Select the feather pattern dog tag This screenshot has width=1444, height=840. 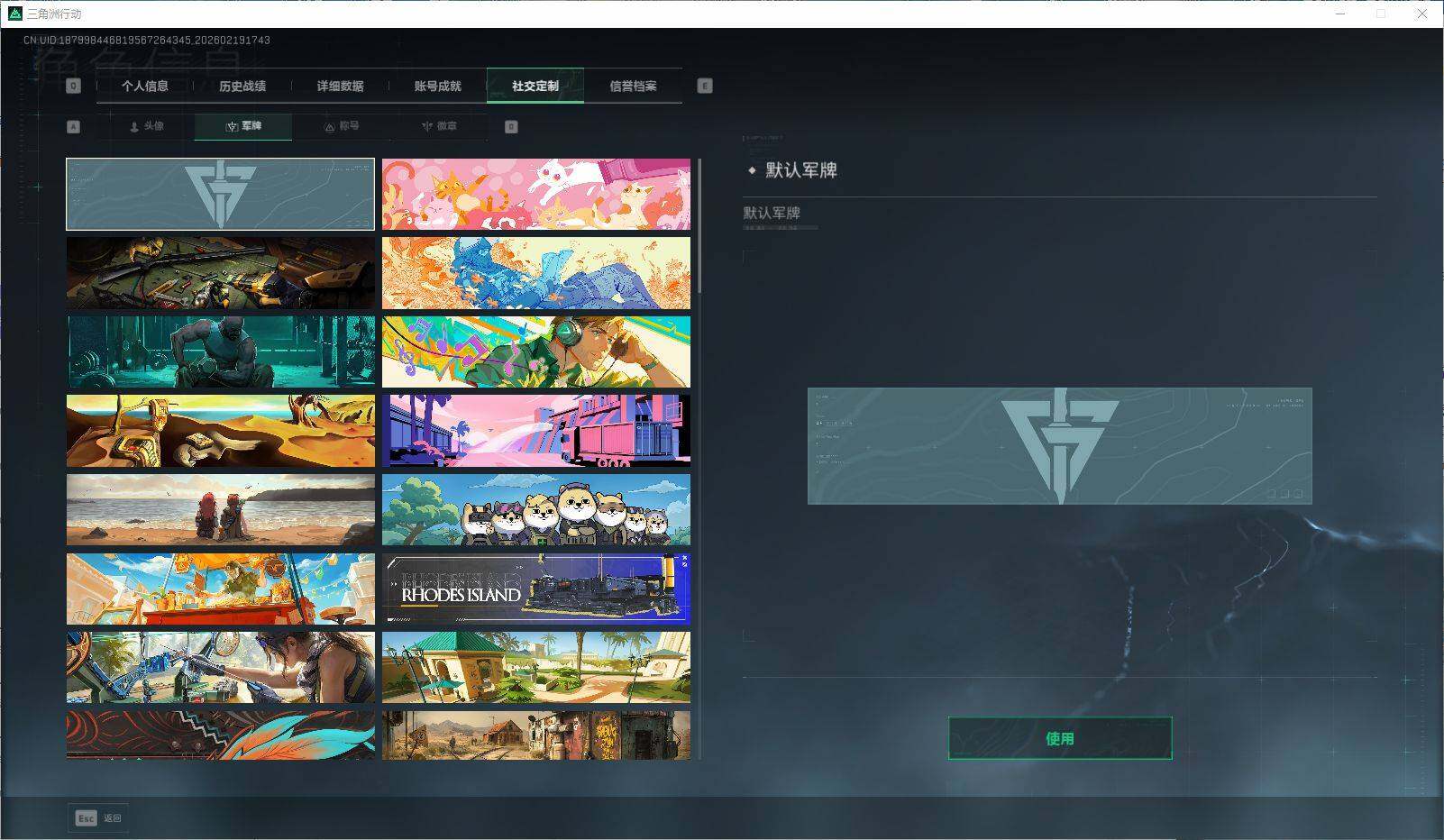tap(221, 735)
